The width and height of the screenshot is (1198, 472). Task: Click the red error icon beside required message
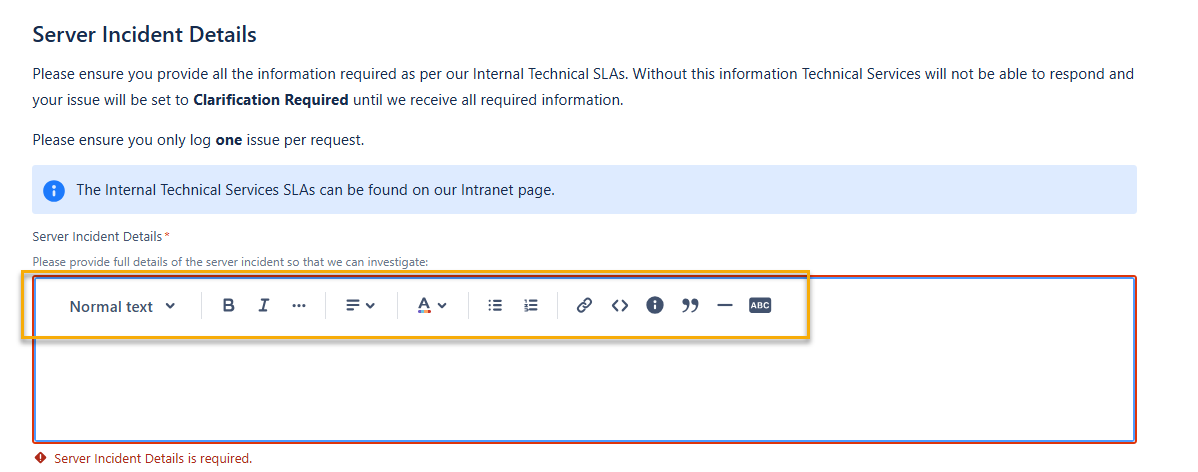(40, 458)
